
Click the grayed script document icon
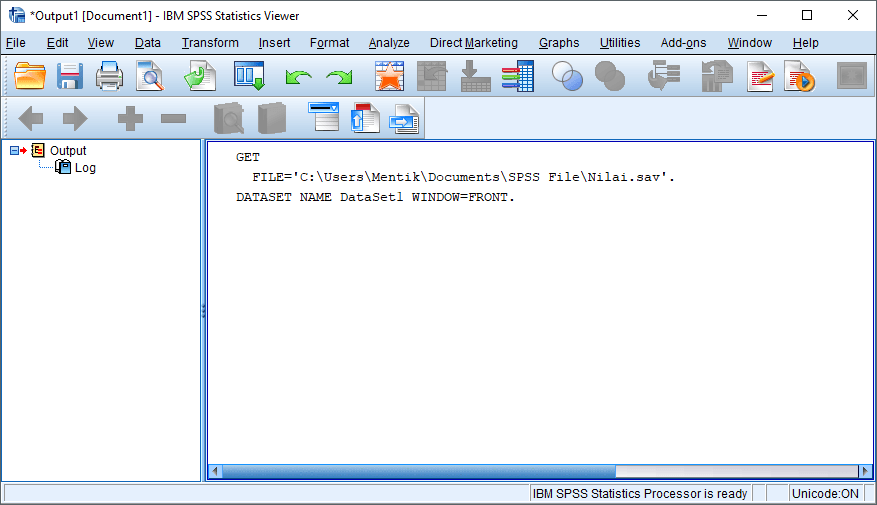pyautogui.click(x=717, y=76)
